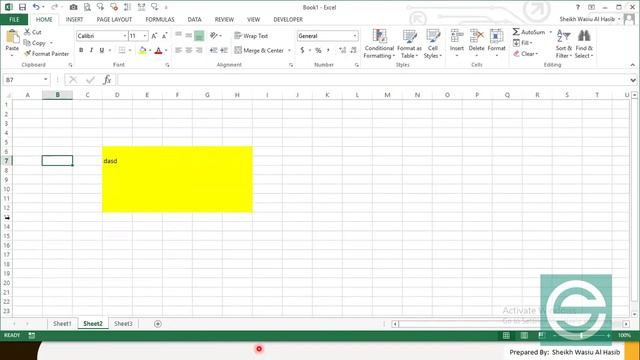Increase the font size

154,36
